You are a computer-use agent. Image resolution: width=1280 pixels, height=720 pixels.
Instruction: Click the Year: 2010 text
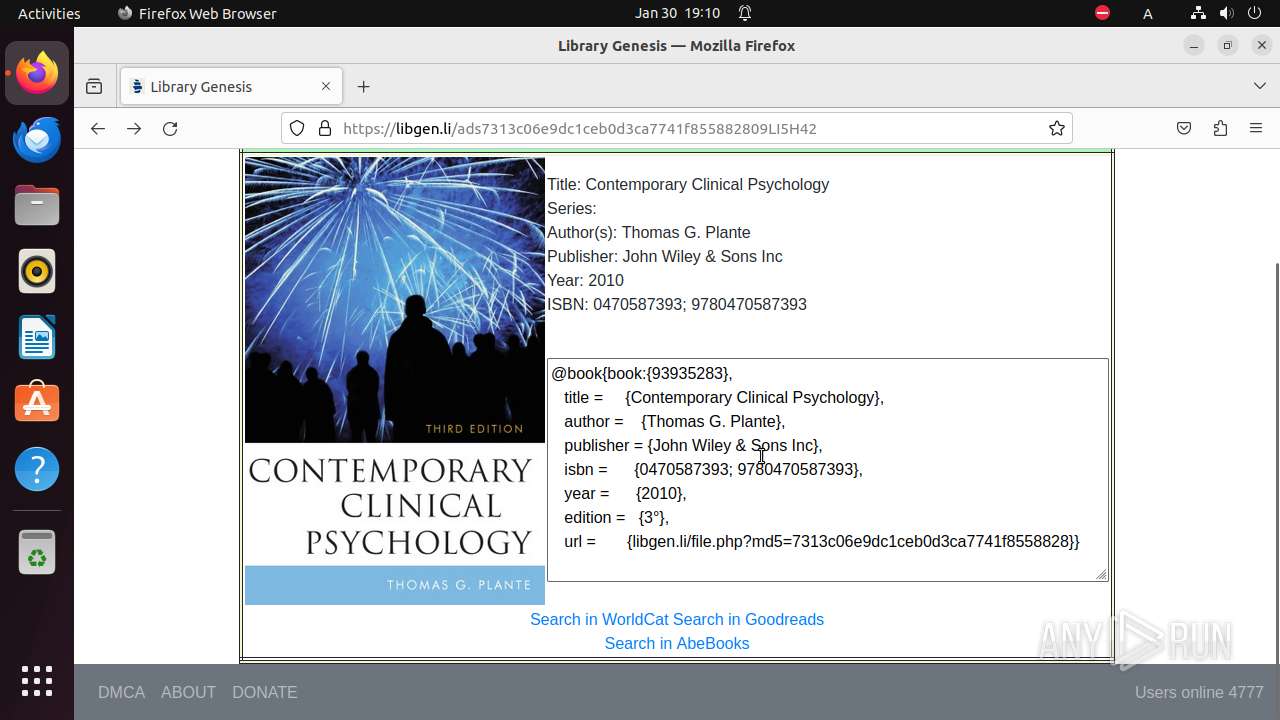pos(585,280)
